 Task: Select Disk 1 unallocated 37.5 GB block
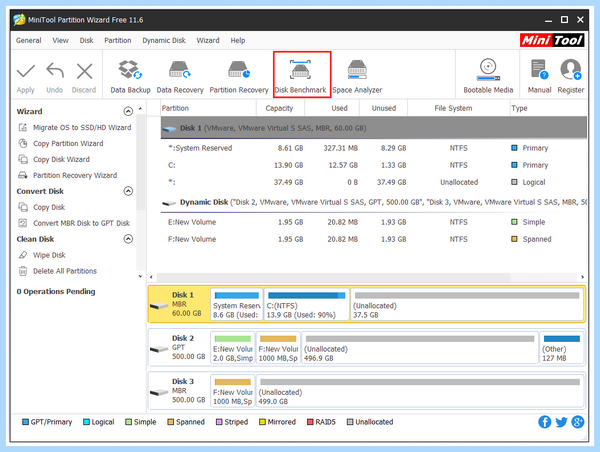[x=467, y=305]
